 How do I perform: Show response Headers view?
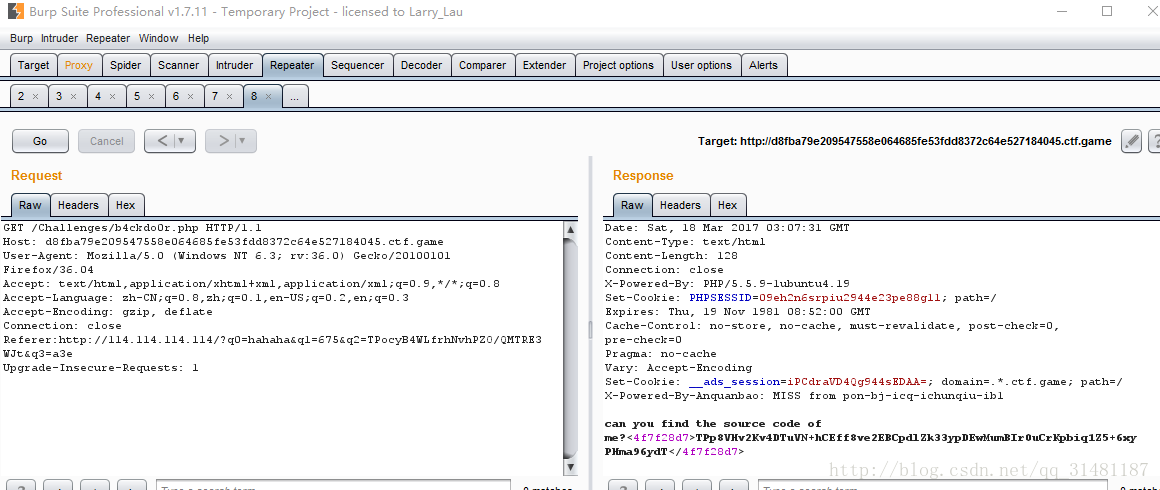pyautogui.click(x=680, y=205)
